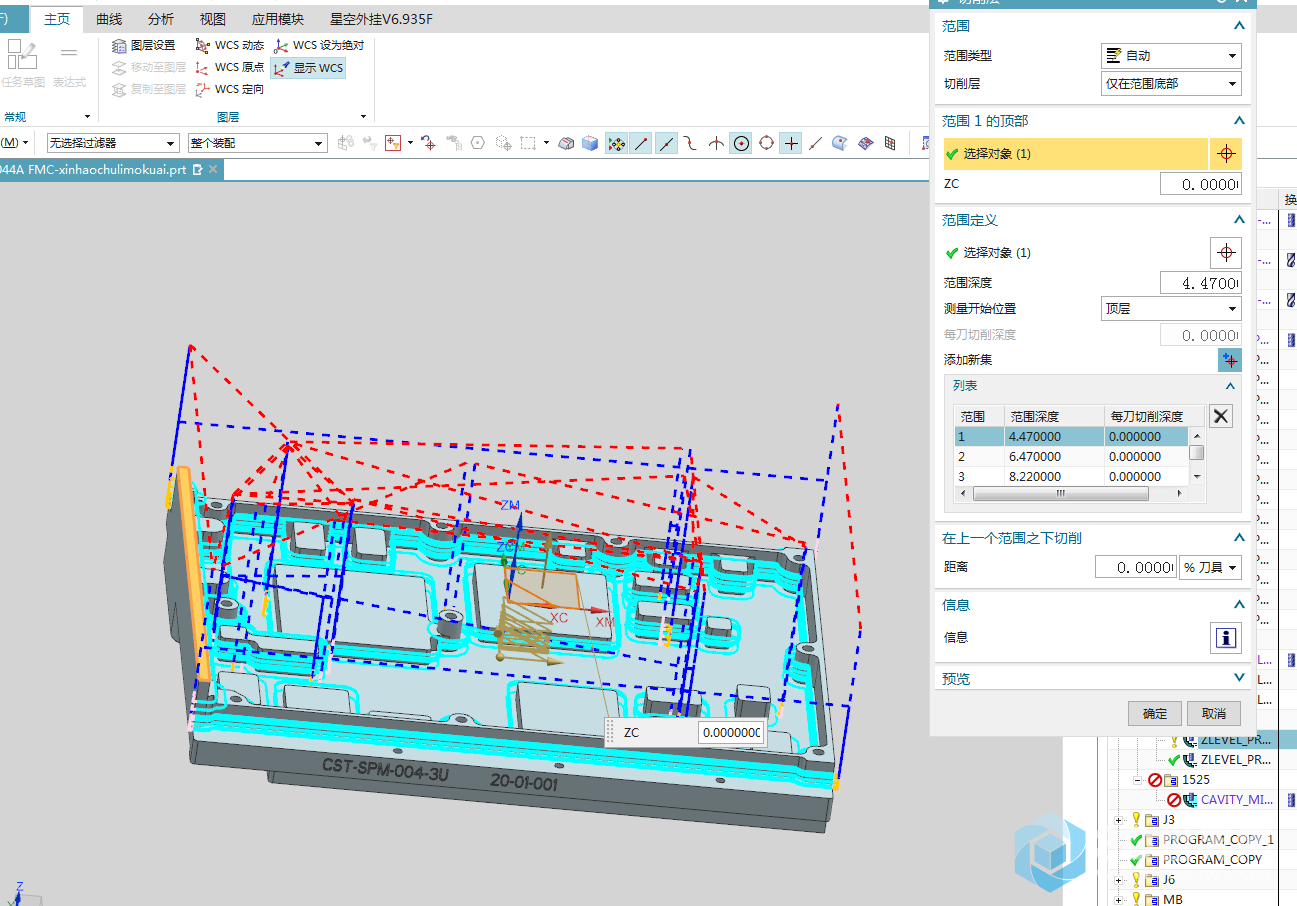1297x906 pixels.
Task: Click the list's horizontal scrollbar
Action: tap(1073, 494)
